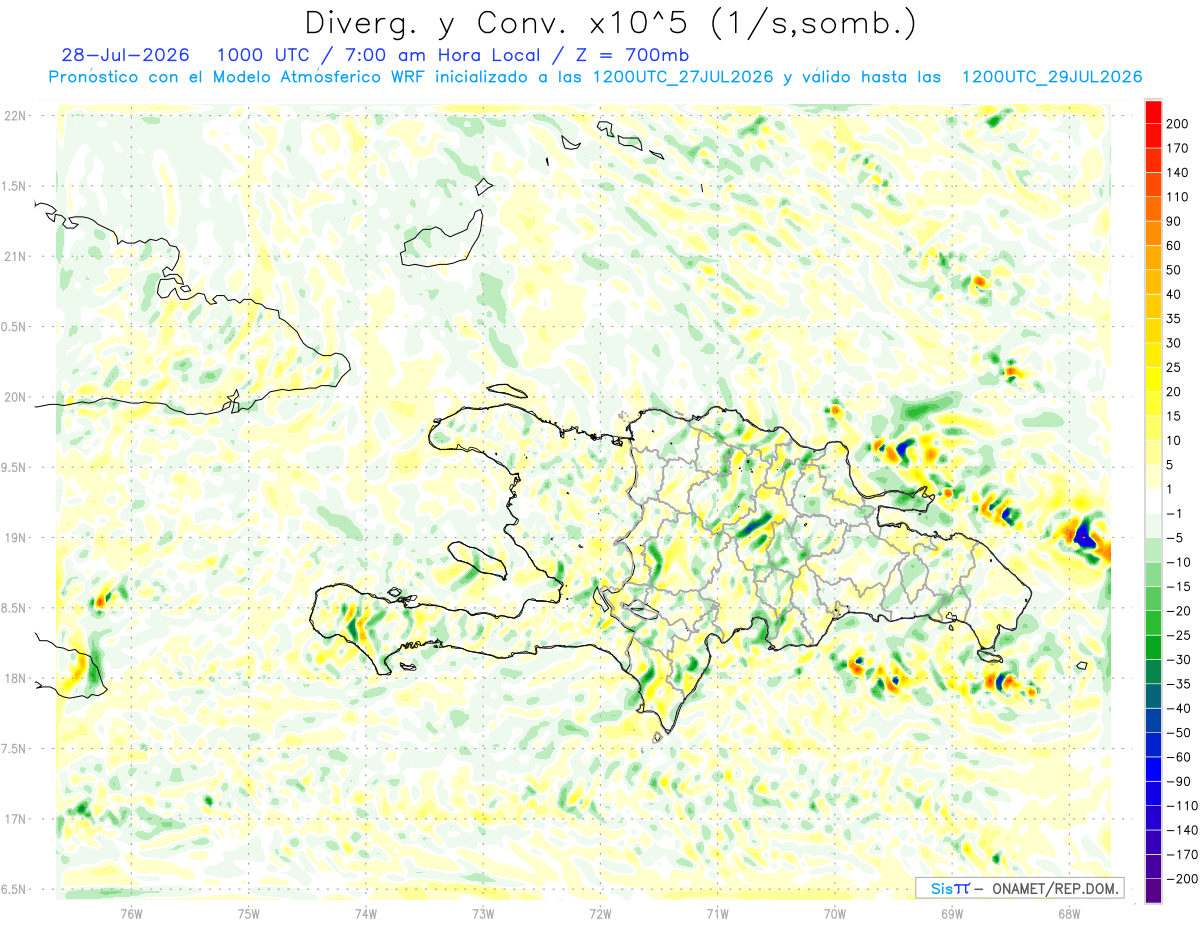
Task: Click the "1.5N" latitude label
Action: tap(14, 186)
